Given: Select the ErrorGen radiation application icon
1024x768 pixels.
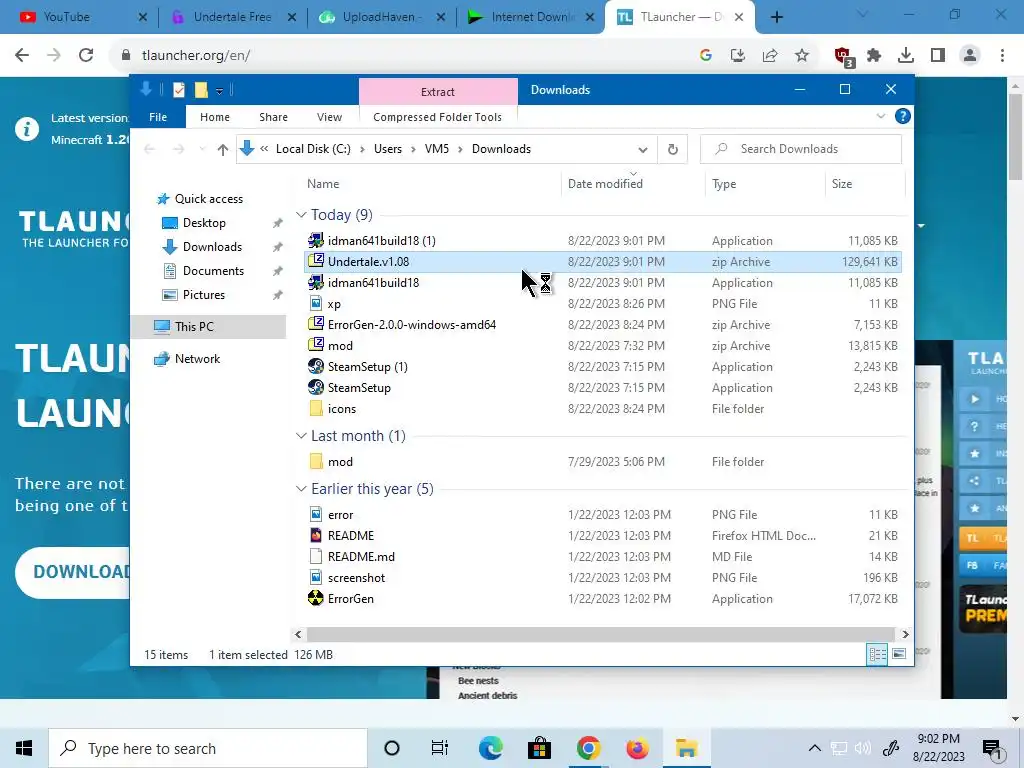Looking at the screenshot, I should point(316,598).
